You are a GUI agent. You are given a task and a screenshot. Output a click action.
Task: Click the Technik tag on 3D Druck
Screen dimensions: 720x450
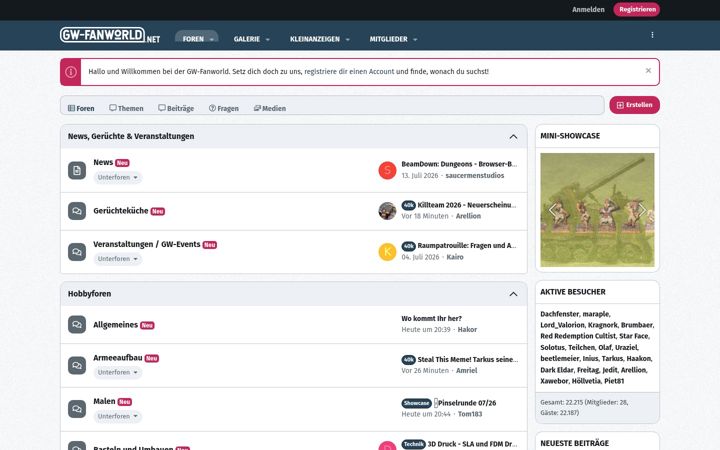pyautogui.click(x=413, y=444)
